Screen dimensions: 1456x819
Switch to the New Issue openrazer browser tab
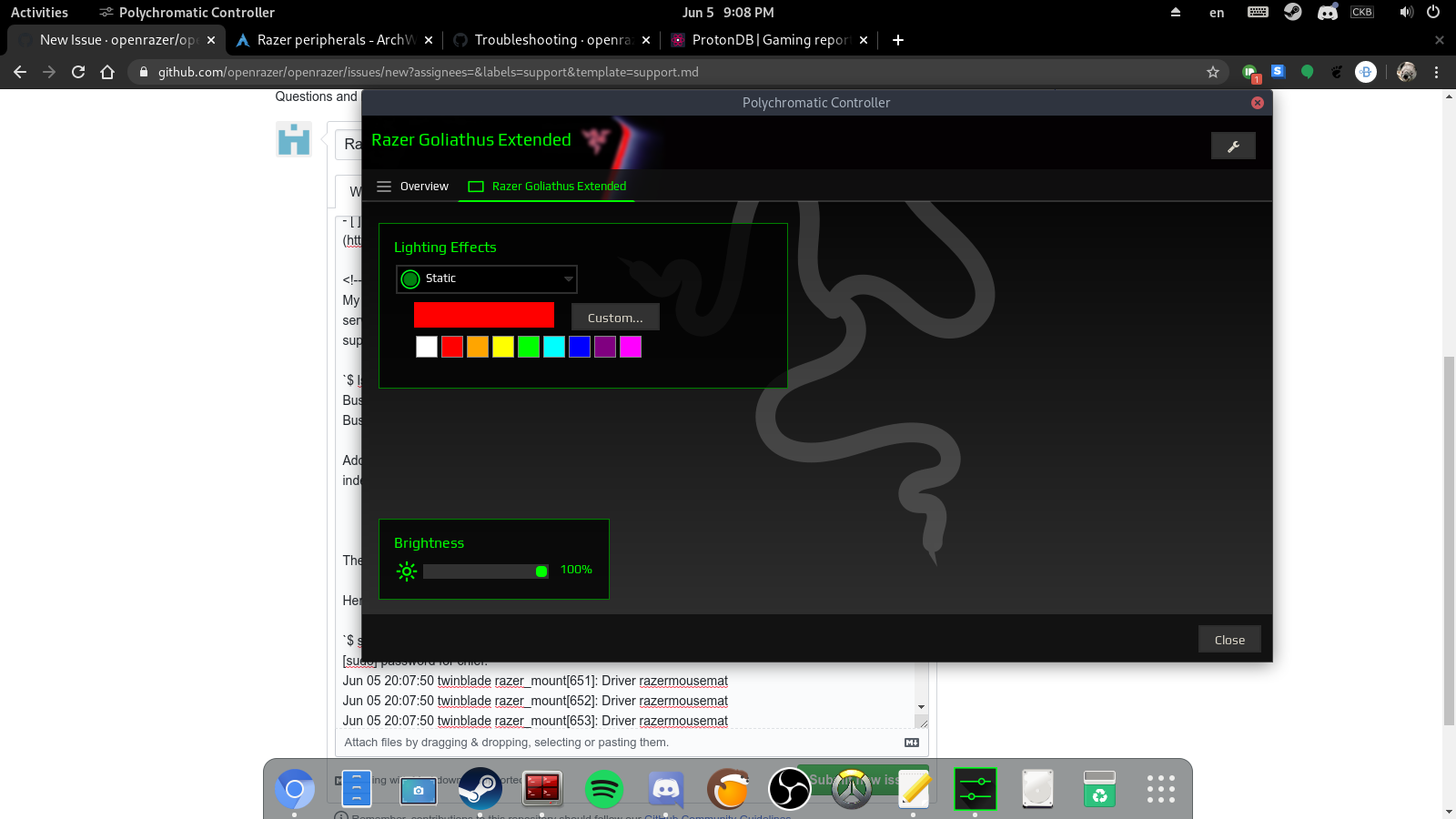117,40
